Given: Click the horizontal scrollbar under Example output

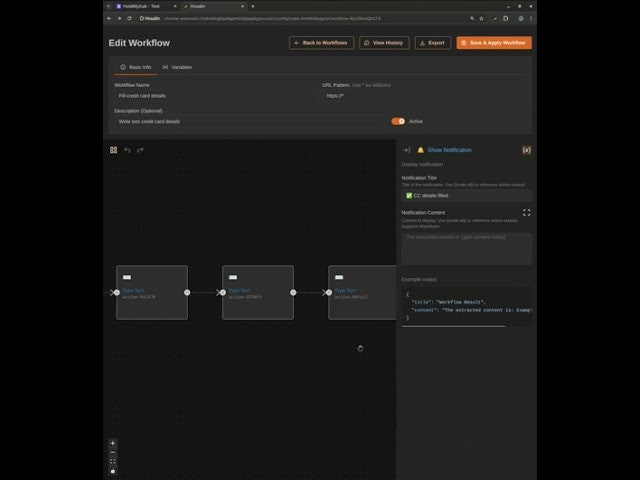Looking at the screenshot, I should (453, 326).
